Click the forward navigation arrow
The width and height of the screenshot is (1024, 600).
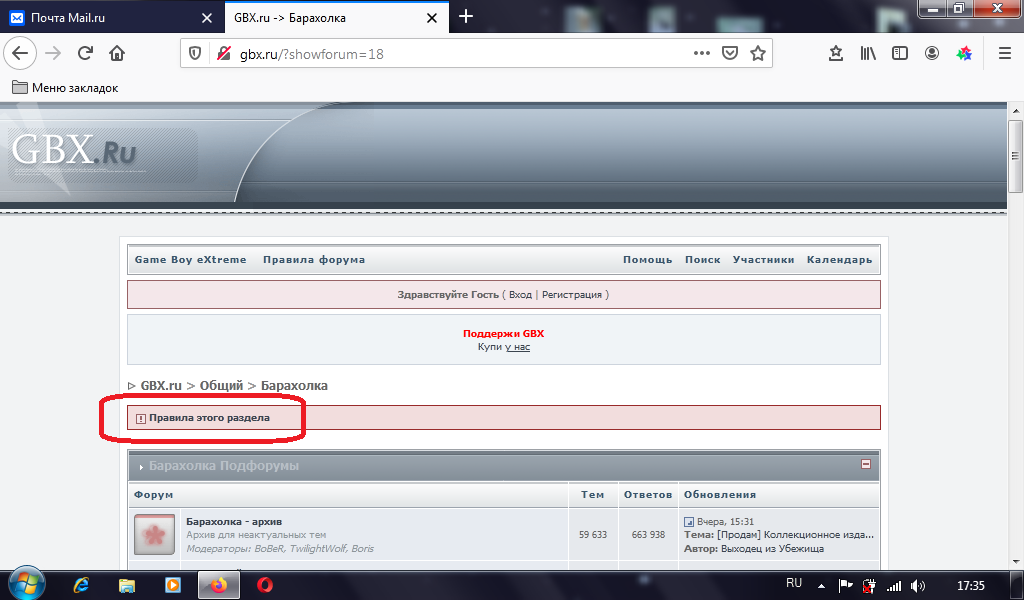pos(53,54)
